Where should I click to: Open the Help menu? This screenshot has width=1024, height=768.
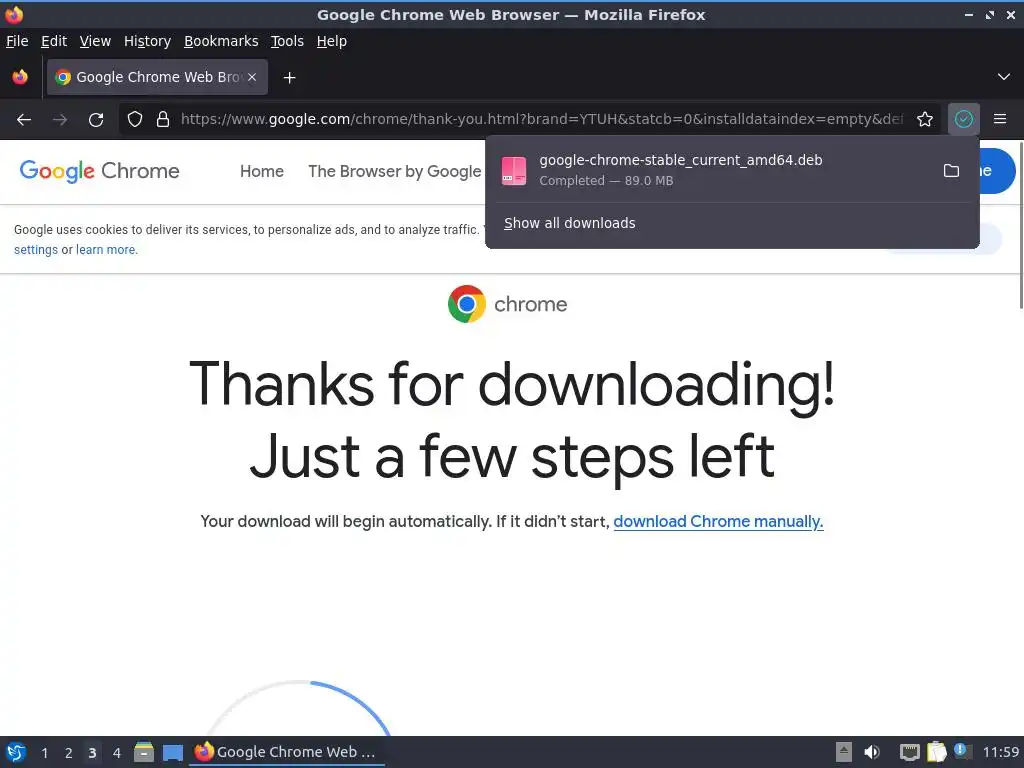[332, 41]
